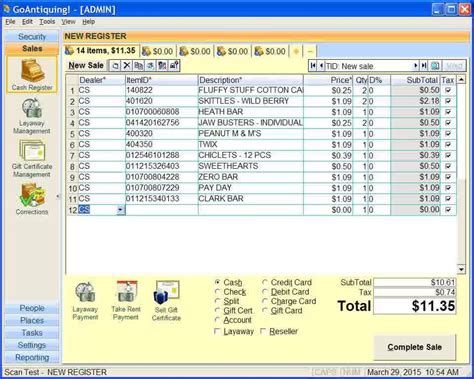Viewport: 474px width, 379px height.
Task: Expand the Reporting sidebar section
Action: click(x=32, y=357)
